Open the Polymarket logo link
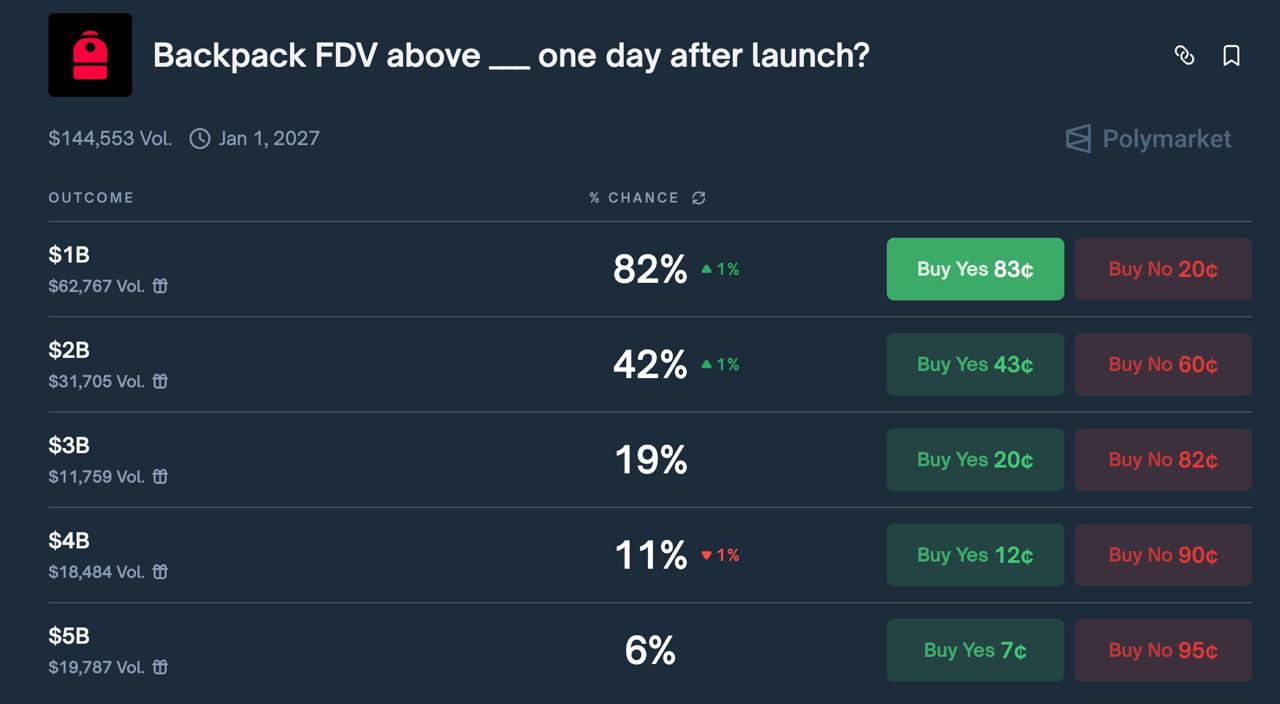Image resolution: width=1280 pixels, height=704 pixels. pyautogui.click(x=1148, y=139)
